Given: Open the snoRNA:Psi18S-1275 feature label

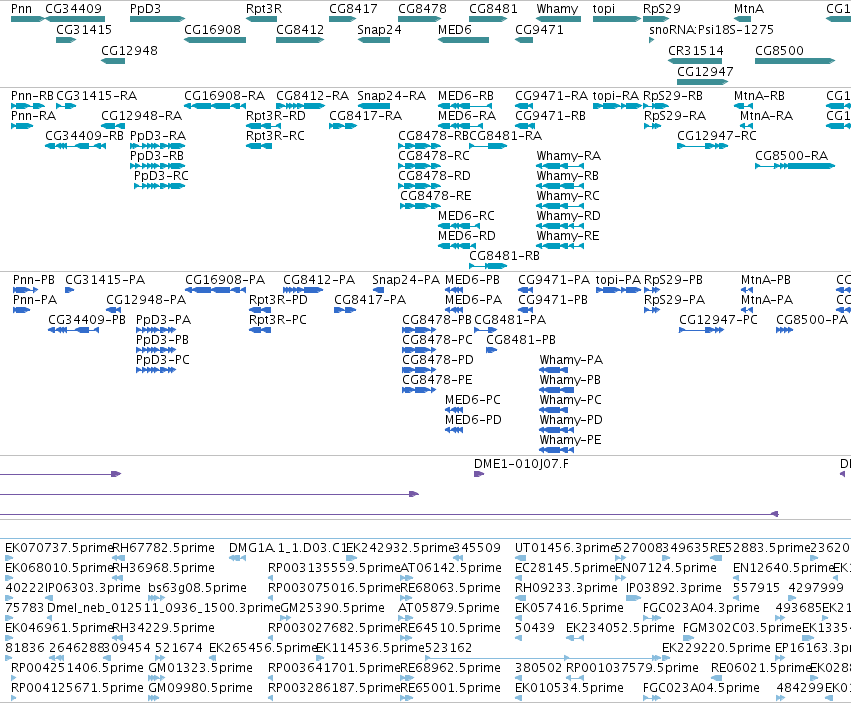Looking at the screenshot, I should [x=711, y=29].
